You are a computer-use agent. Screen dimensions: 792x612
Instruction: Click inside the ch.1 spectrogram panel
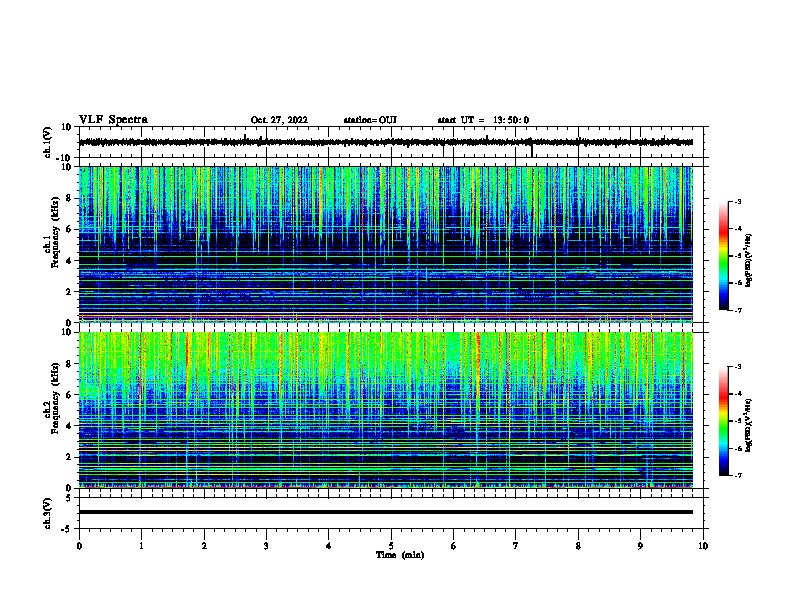point(386,244)
